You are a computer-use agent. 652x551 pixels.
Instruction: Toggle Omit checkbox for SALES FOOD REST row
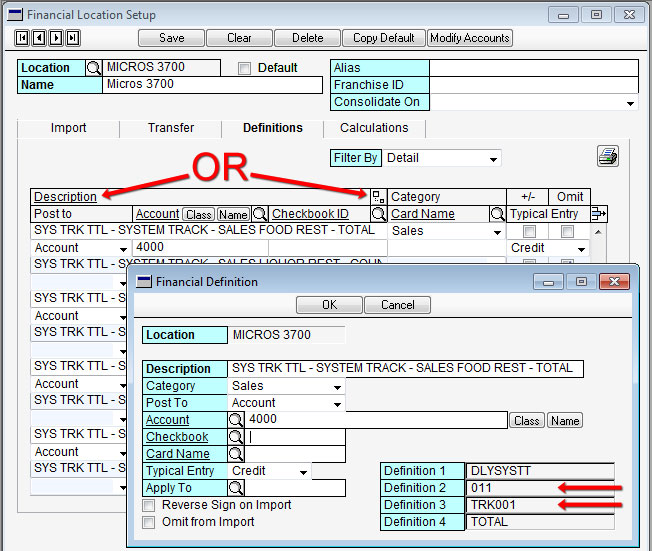567,231
